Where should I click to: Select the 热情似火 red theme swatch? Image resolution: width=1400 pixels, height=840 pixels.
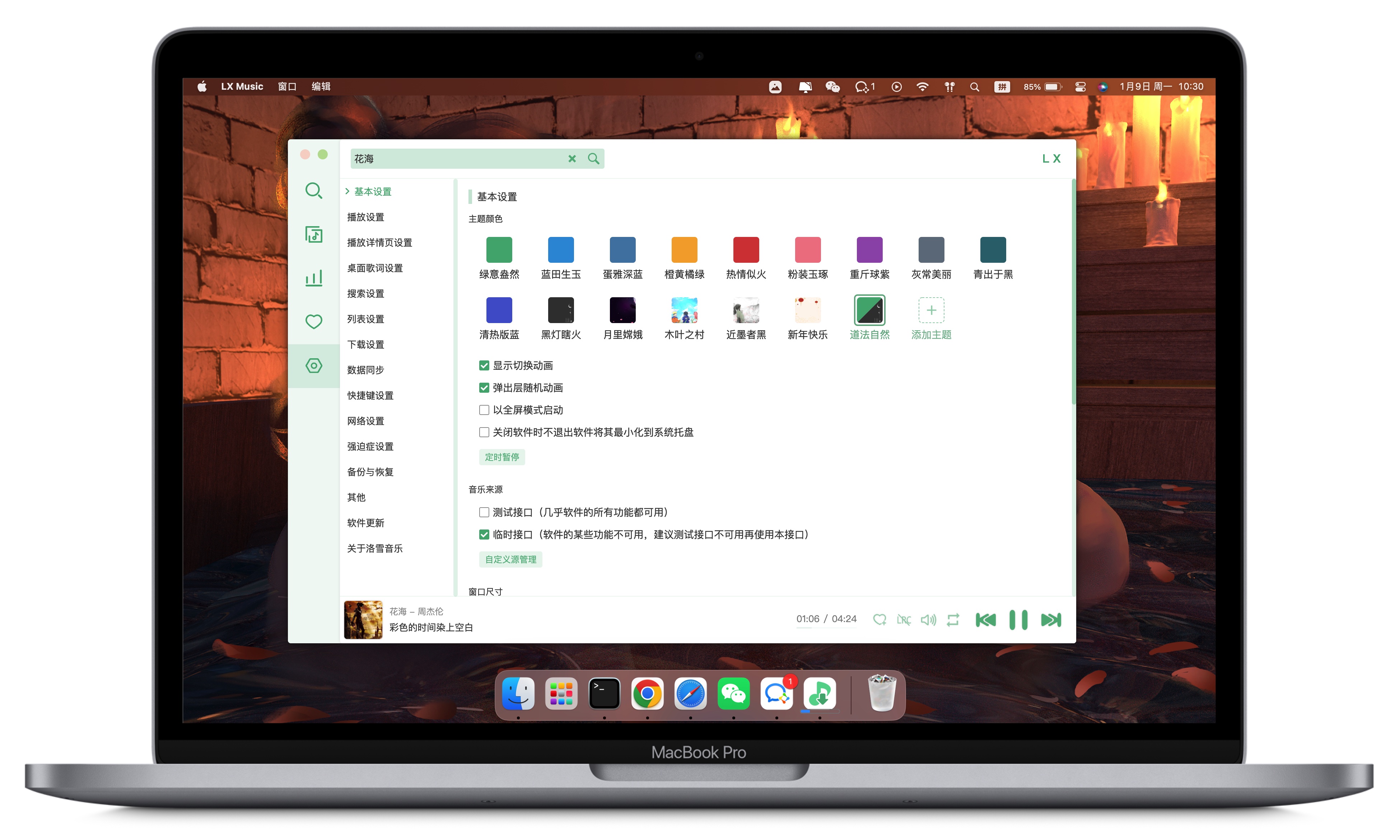746,249
